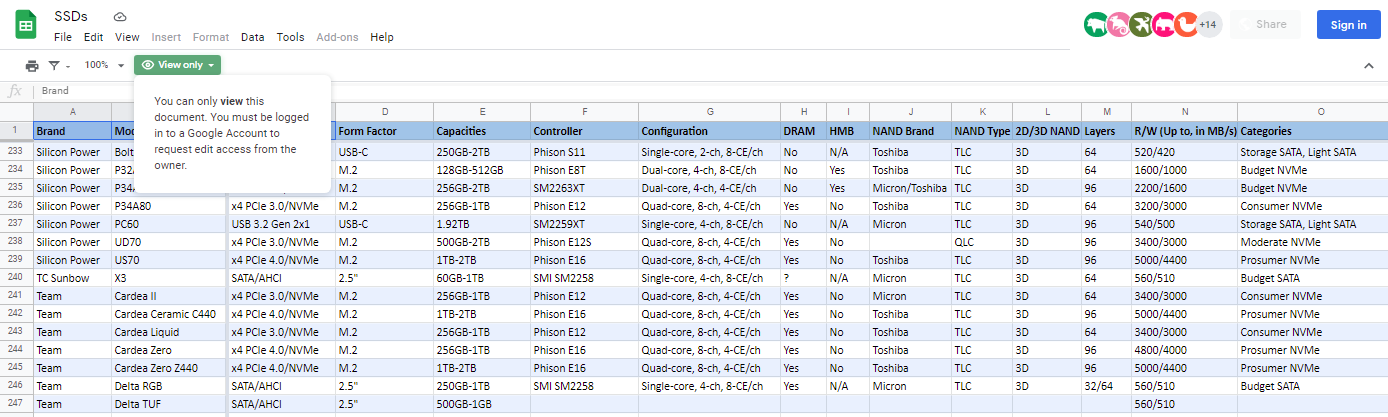
Task: Select row 247 header
Action: pyautogui.click(x=16, y=403)
